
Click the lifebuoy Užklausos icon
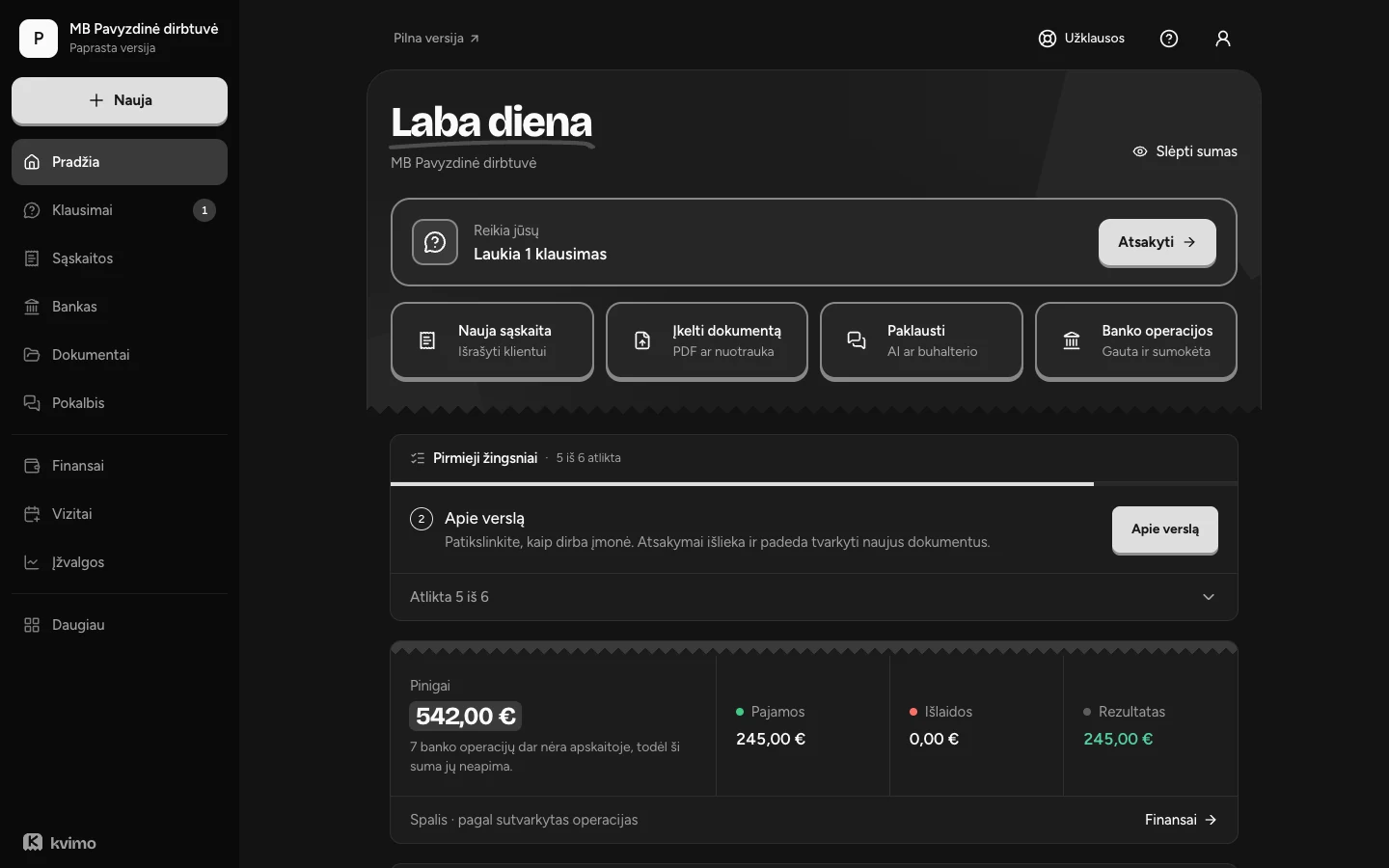pyautogui.click(x=1048, y=39)
